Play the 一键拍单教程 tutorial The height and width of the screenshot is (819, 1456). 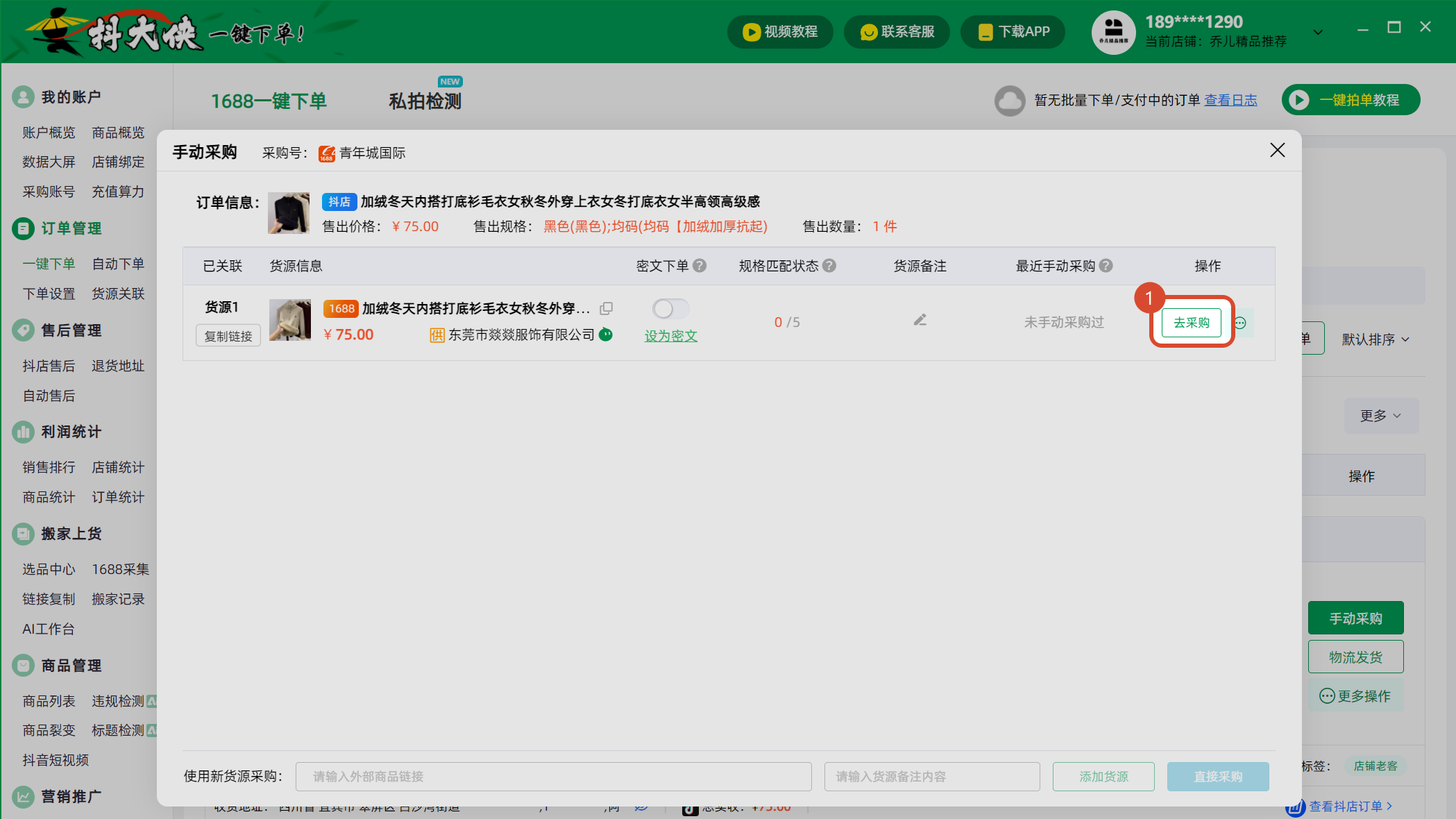tap(1351, 100)
